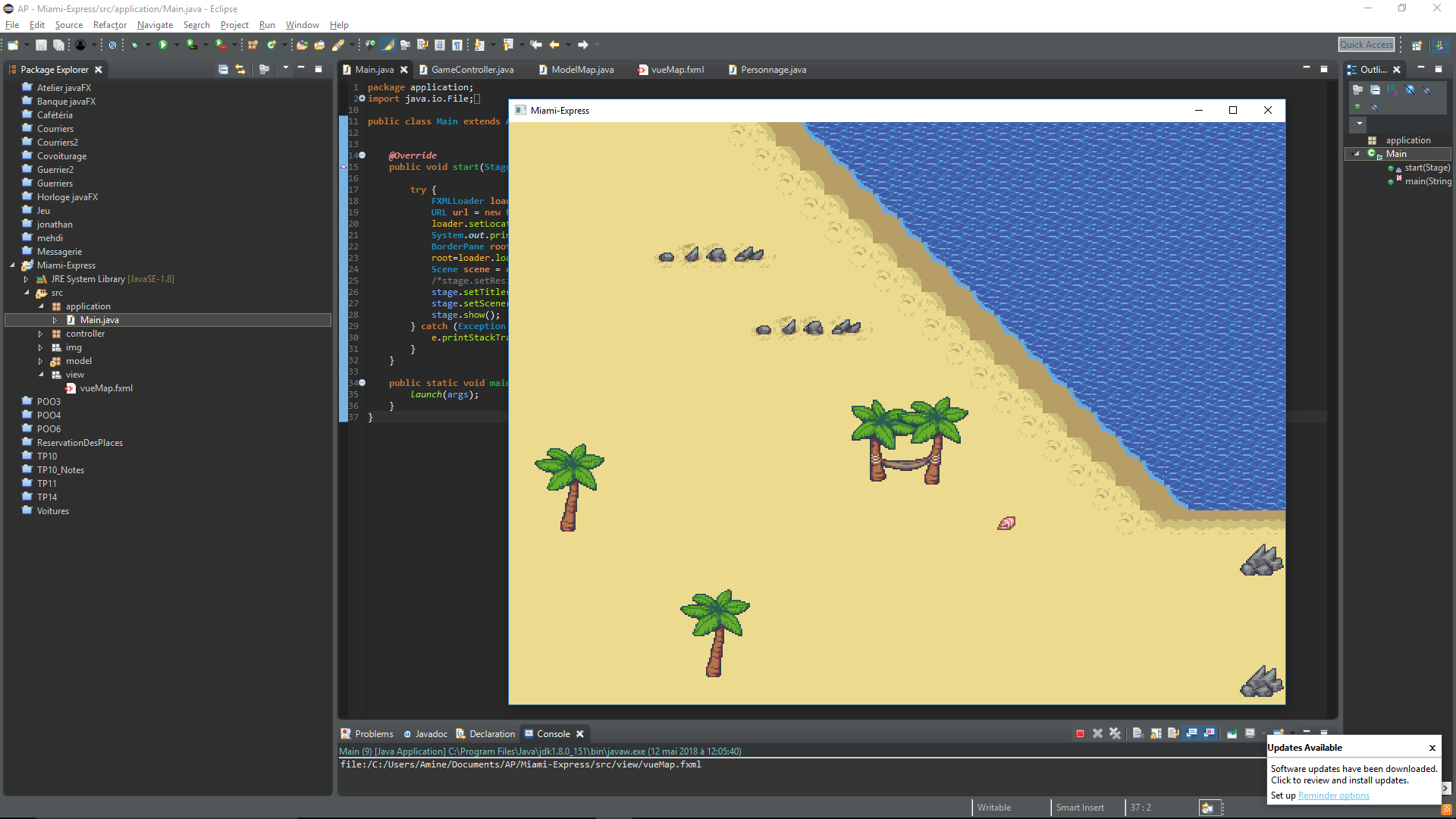This screenshot has width=1456, height=819.
Task: Click Clear Console icon
Action: tap(1137, 733)
